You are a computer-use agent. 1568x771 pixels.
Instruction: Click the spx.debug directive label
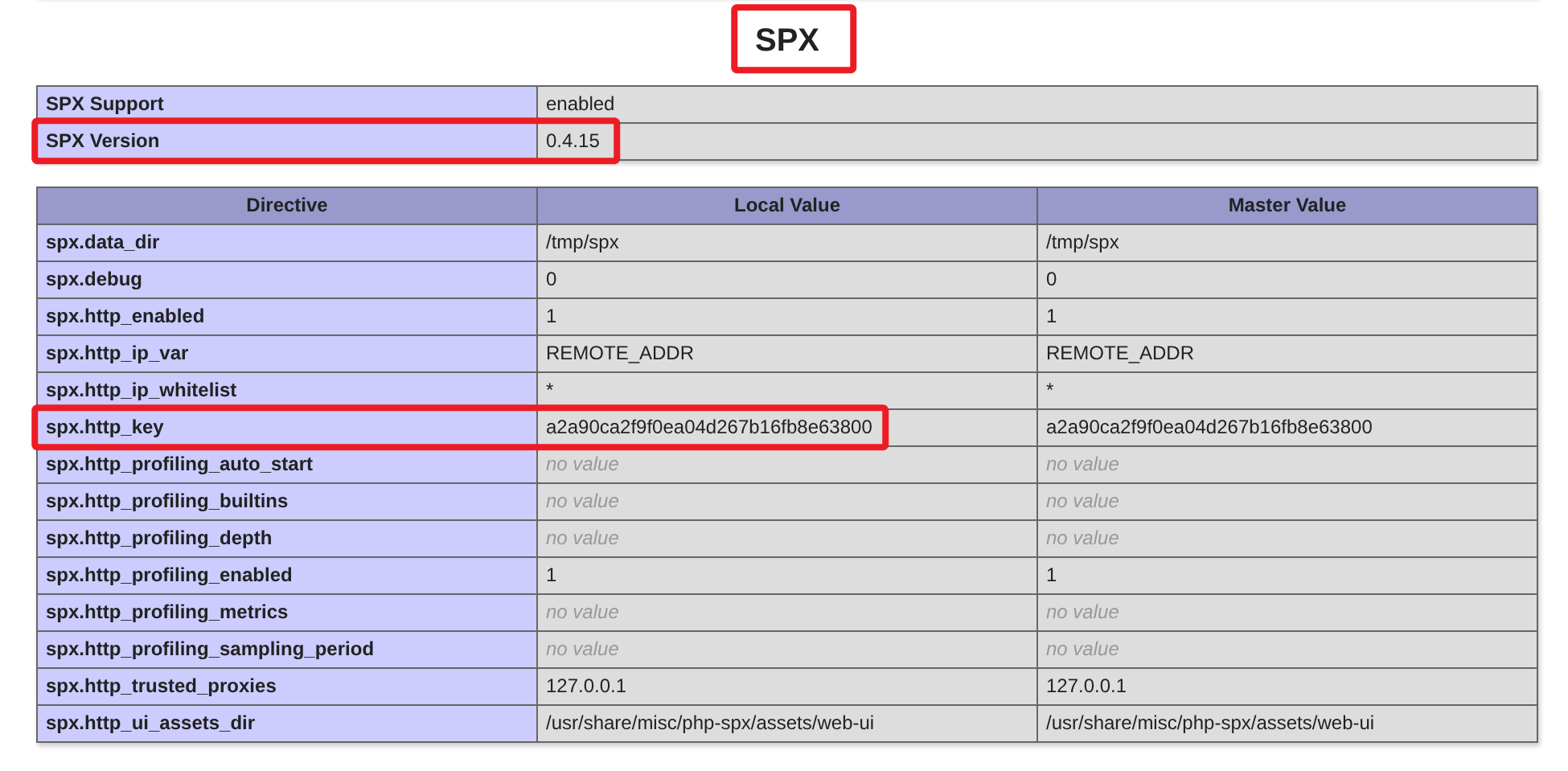tap(93, 279)
